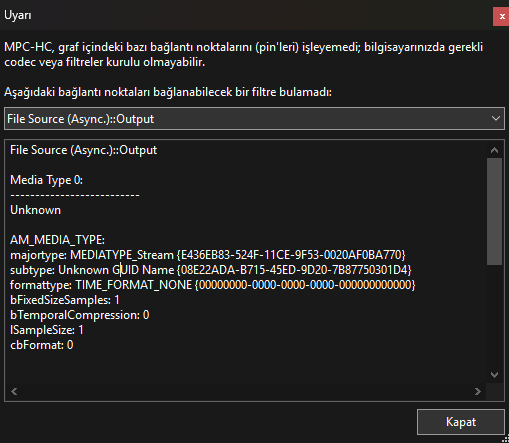Click the 'lSampleSize: 1' line

pos(47,330)
